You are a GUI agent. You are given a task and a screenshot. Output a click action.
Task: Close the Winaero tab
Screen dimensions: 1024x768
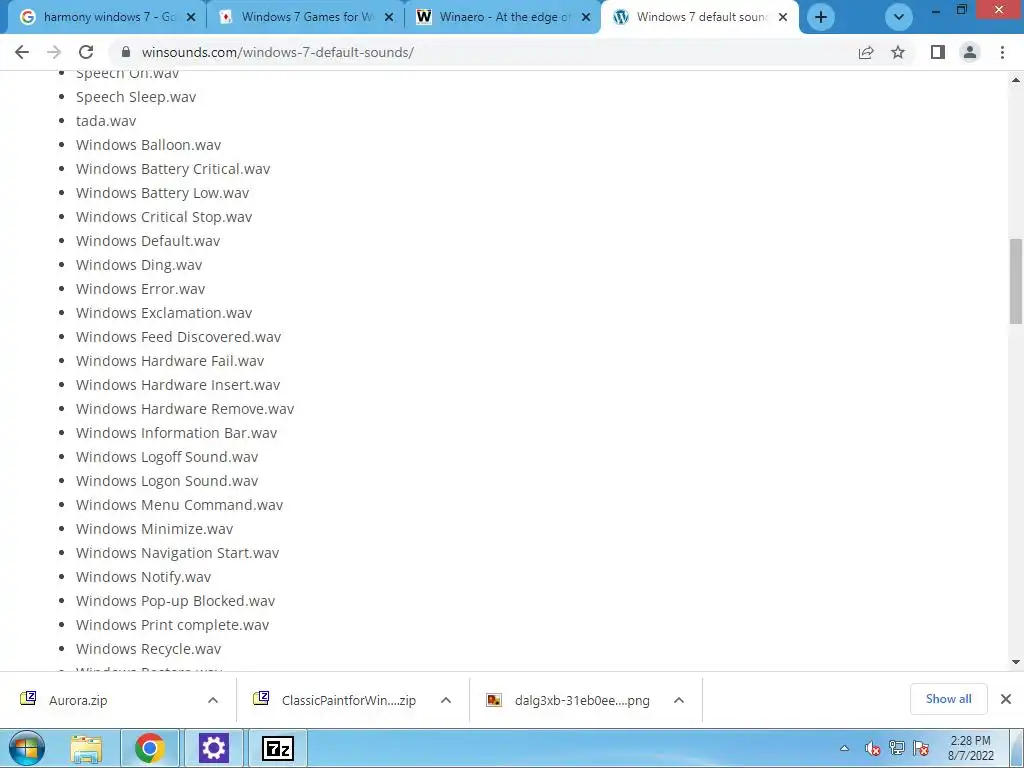[x=586, y=18]
